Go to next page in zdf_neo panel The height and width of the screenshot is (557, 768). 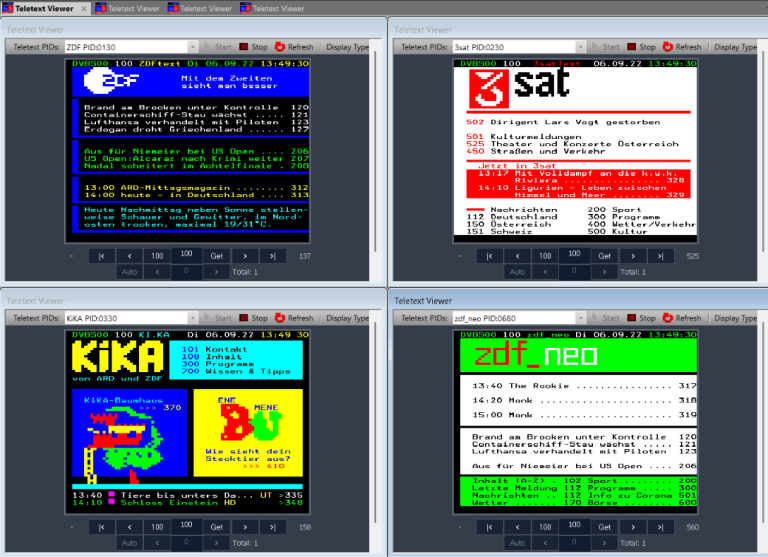[x=633, y=527]
